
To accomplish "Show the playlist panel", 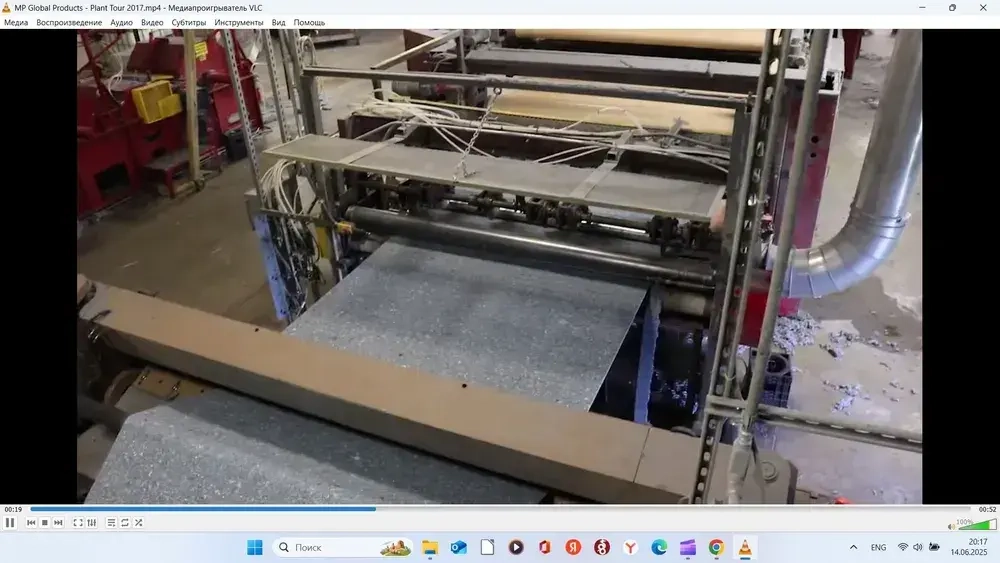I will (112, 523).
